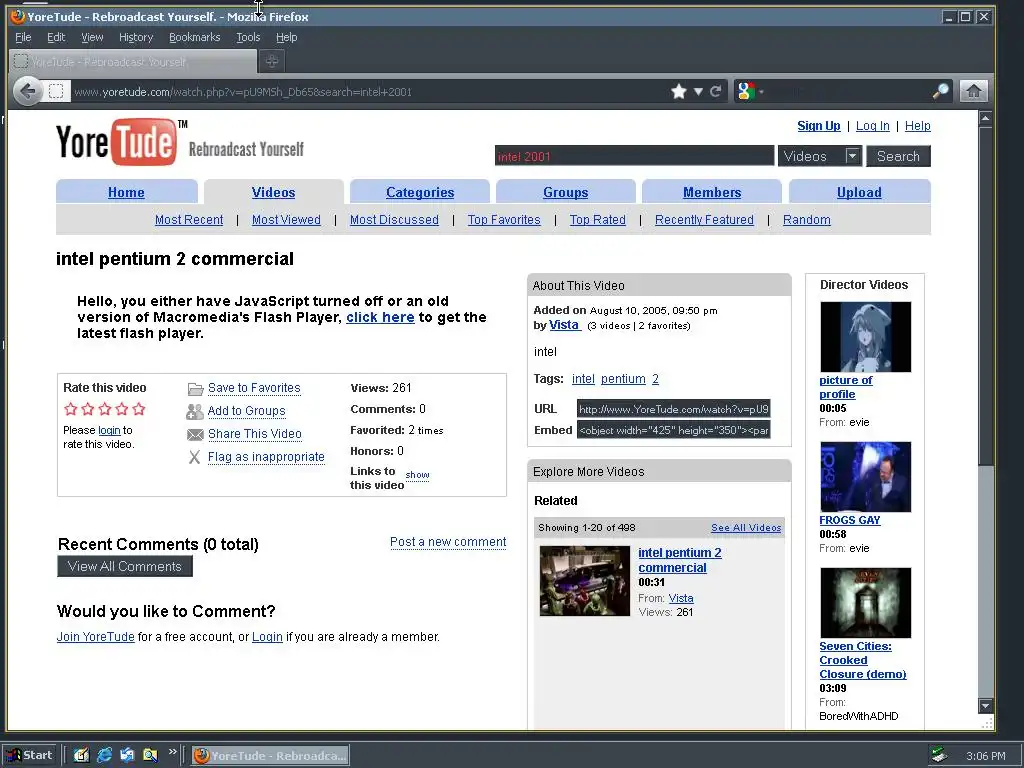This screenshot has width=1024, height=768.
Task: Click the Save to Favorites folder icon
Action: pyautogui.click(x=195, y=389)
